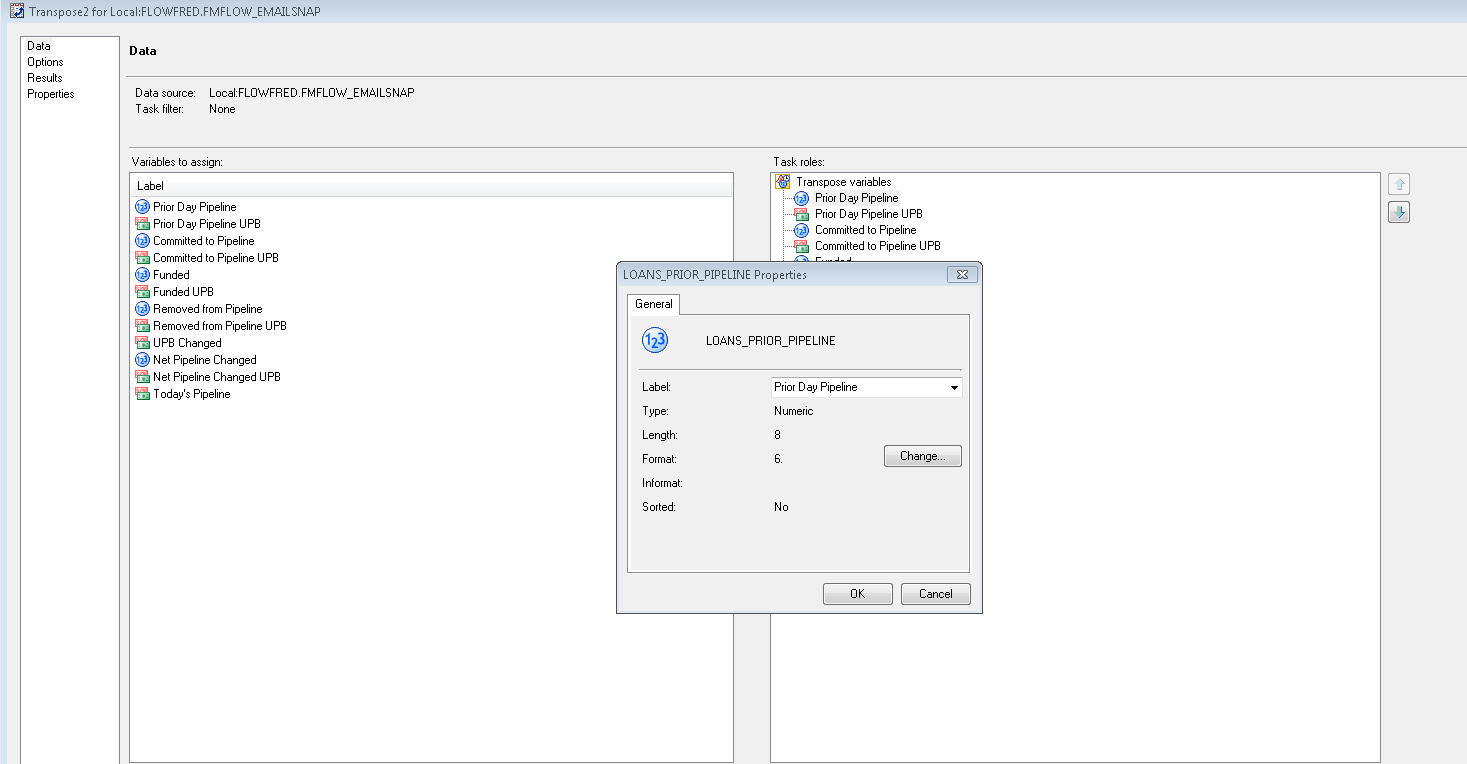Click the currency icon beside Today's Pipeline

click(x=141, y=393)
